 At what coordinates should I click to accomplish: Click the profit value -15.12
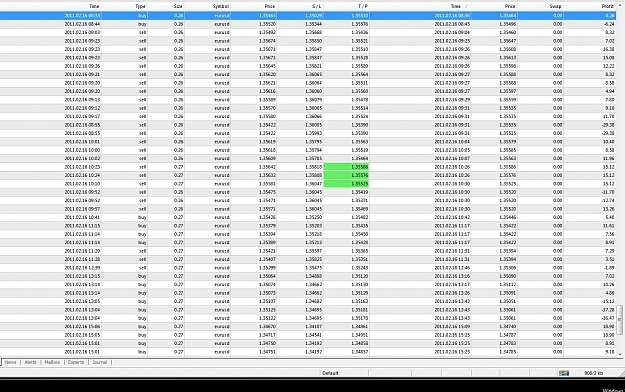[608, 301]
